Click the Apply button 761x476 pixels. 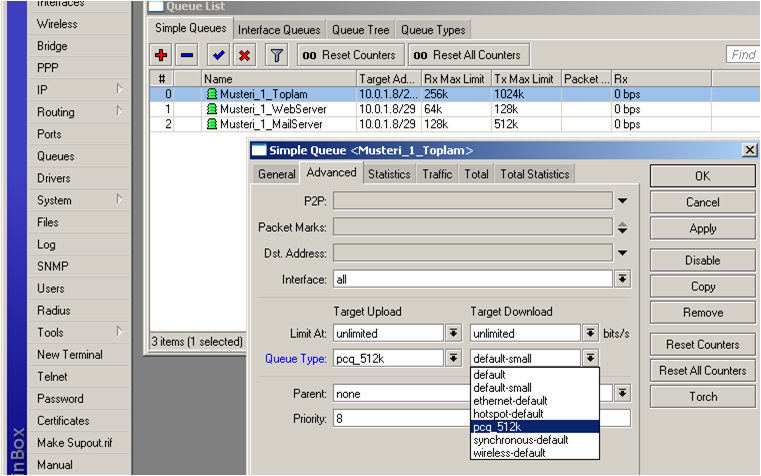[x=702, y=229]
